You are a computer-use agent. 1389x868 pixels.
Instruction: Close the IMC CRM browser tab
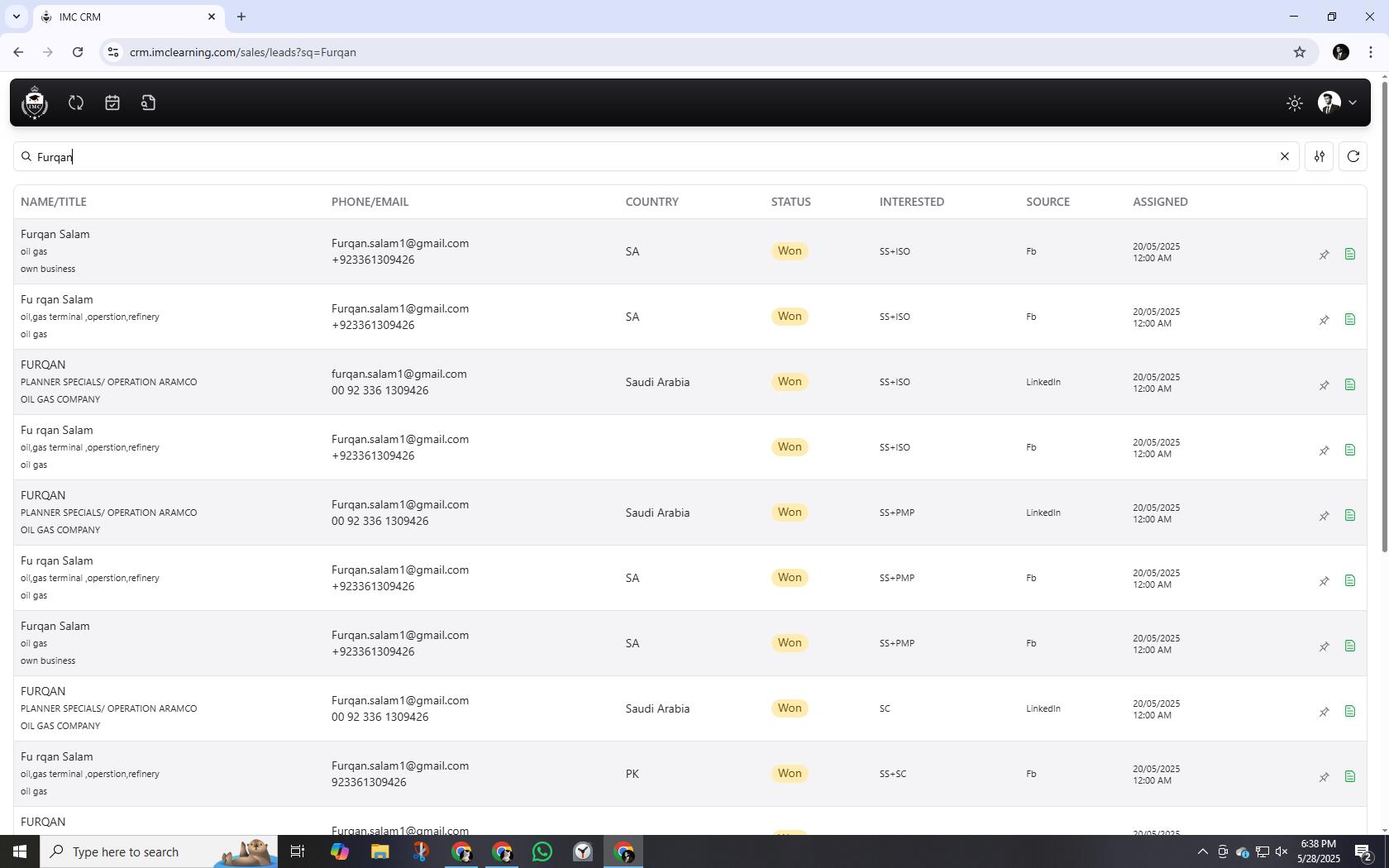212,17
